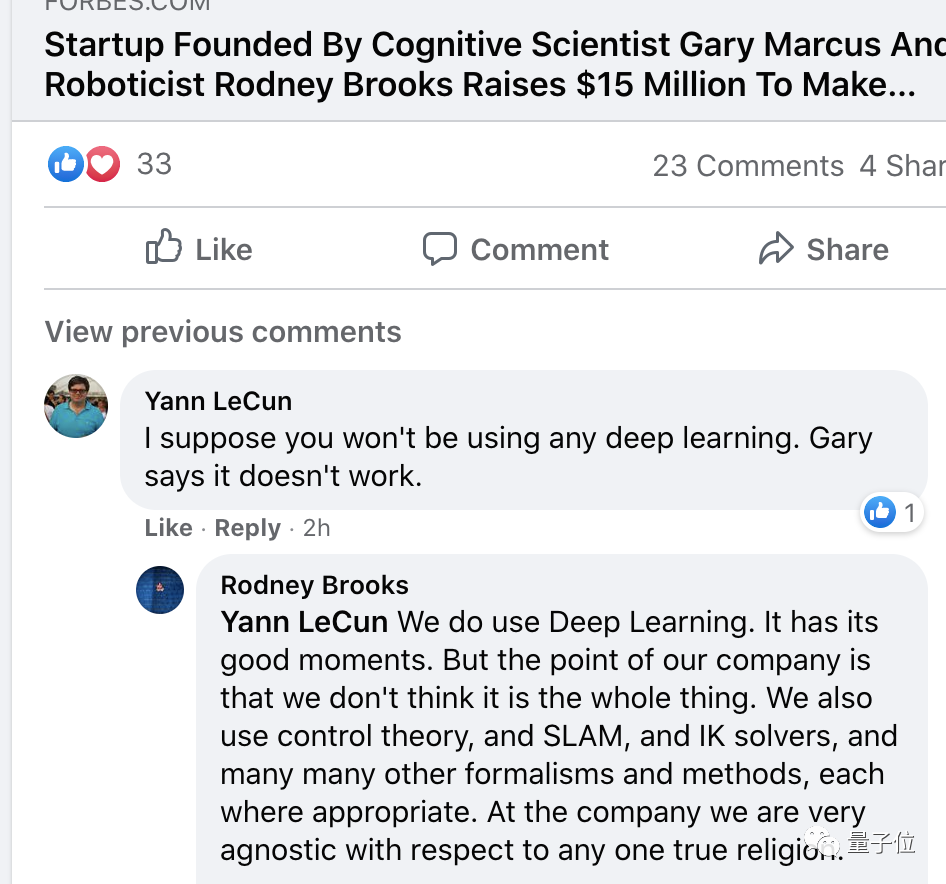Open Yann LeCun's profile picture
The height and width of the screenshot is (884, 946).
click(x=76, y=406)
